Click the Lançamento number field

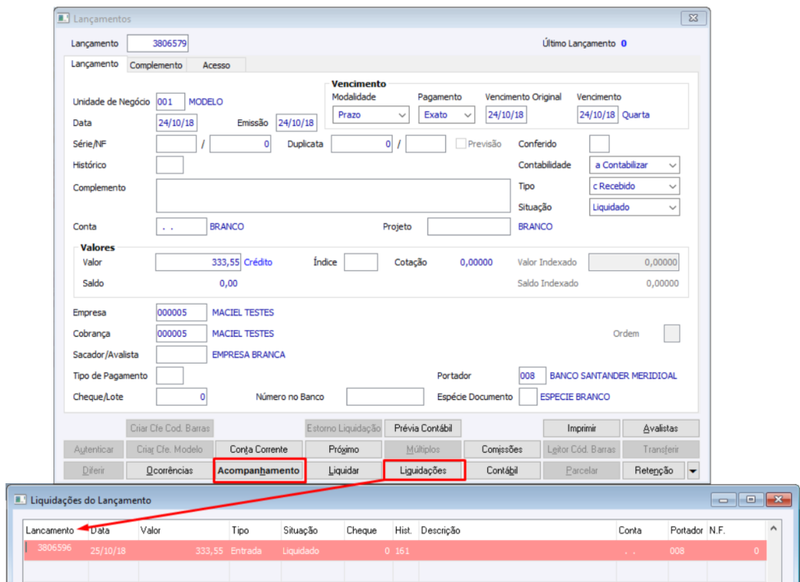(x=158, y=43)
